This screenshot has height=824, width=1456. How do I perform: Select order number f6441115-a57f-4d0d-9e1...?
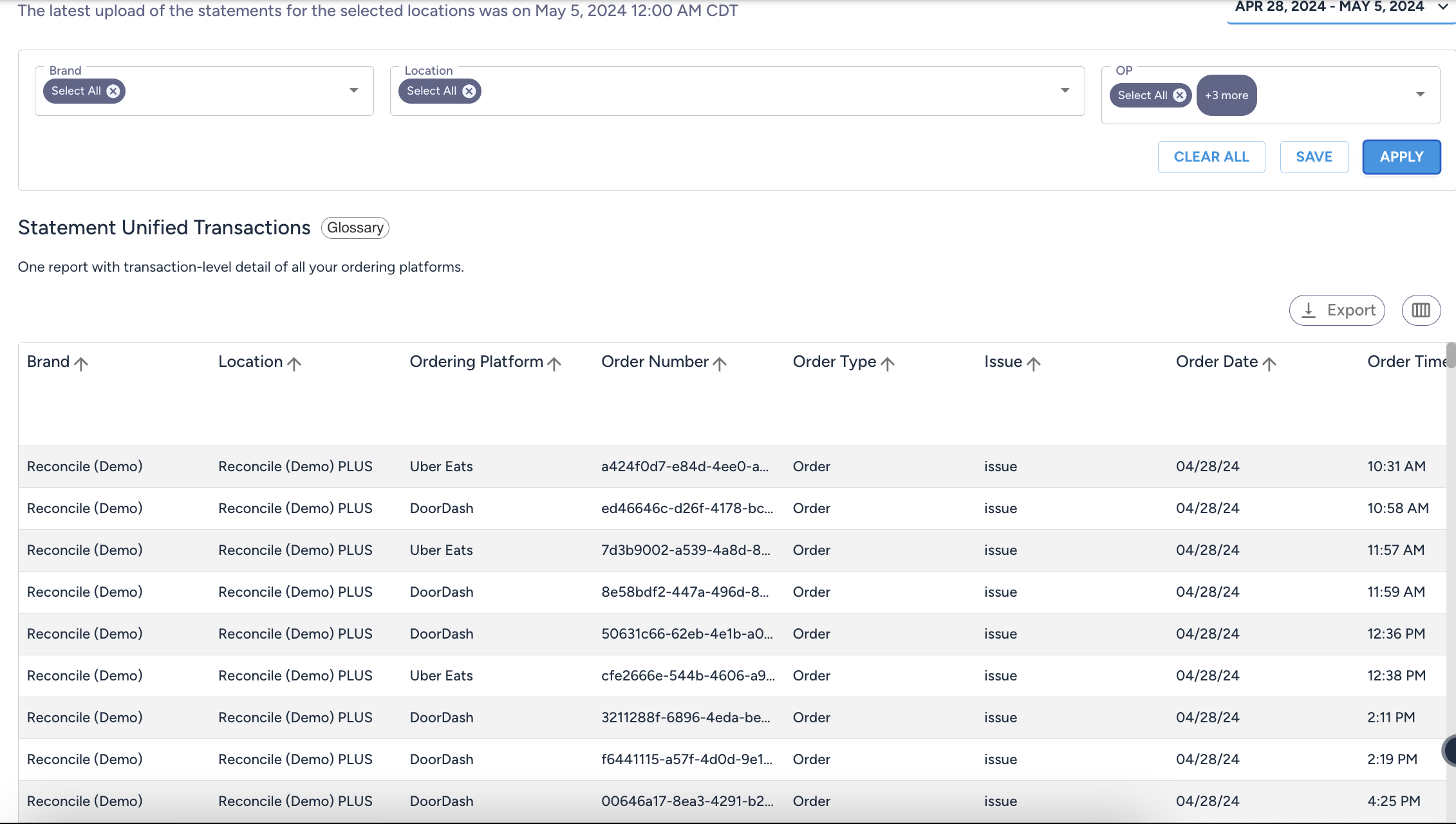click(687, 760)
